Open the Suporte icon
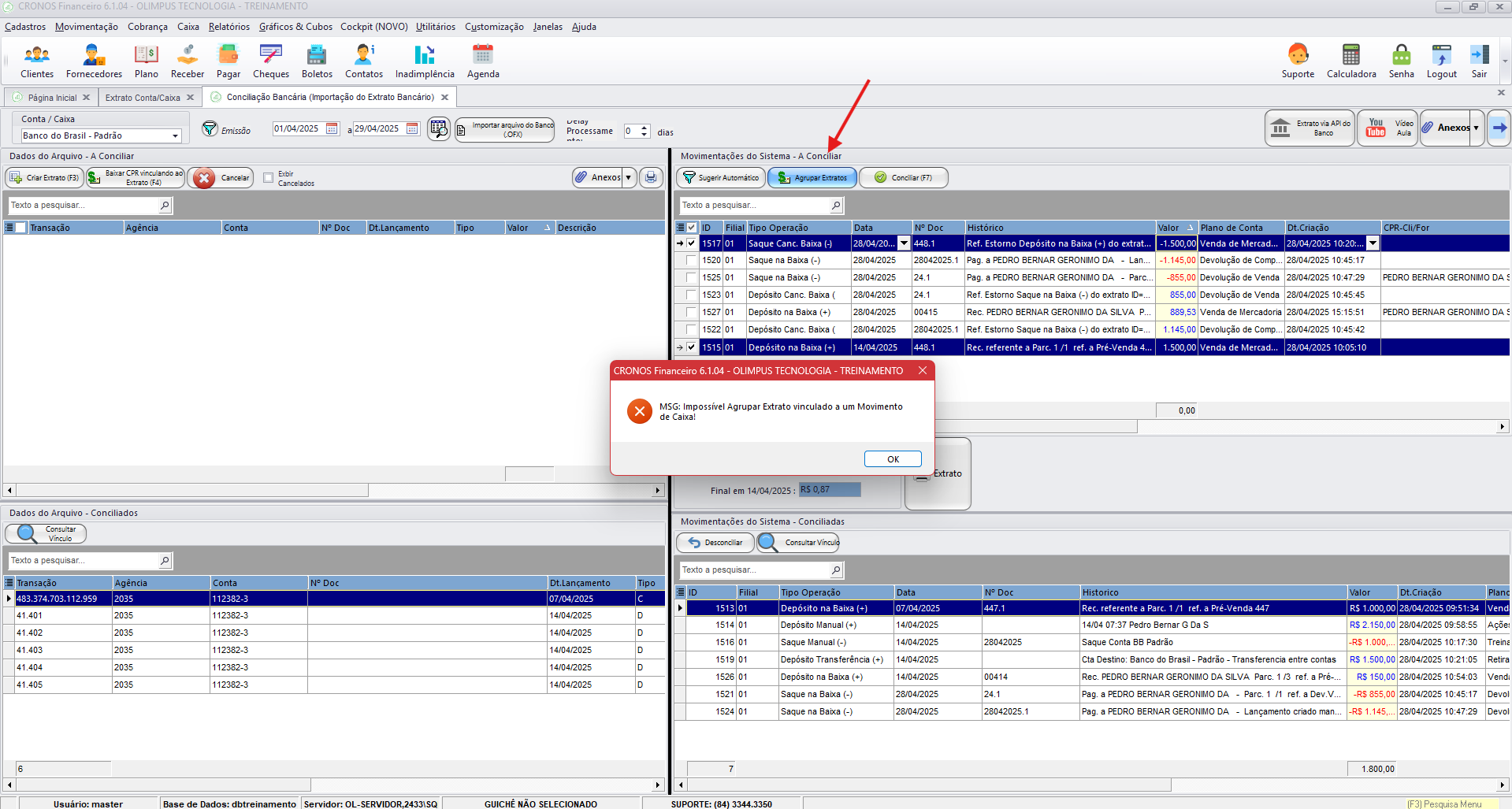The width and height of the screenshot is (1512, 809). click(1298, 61)
